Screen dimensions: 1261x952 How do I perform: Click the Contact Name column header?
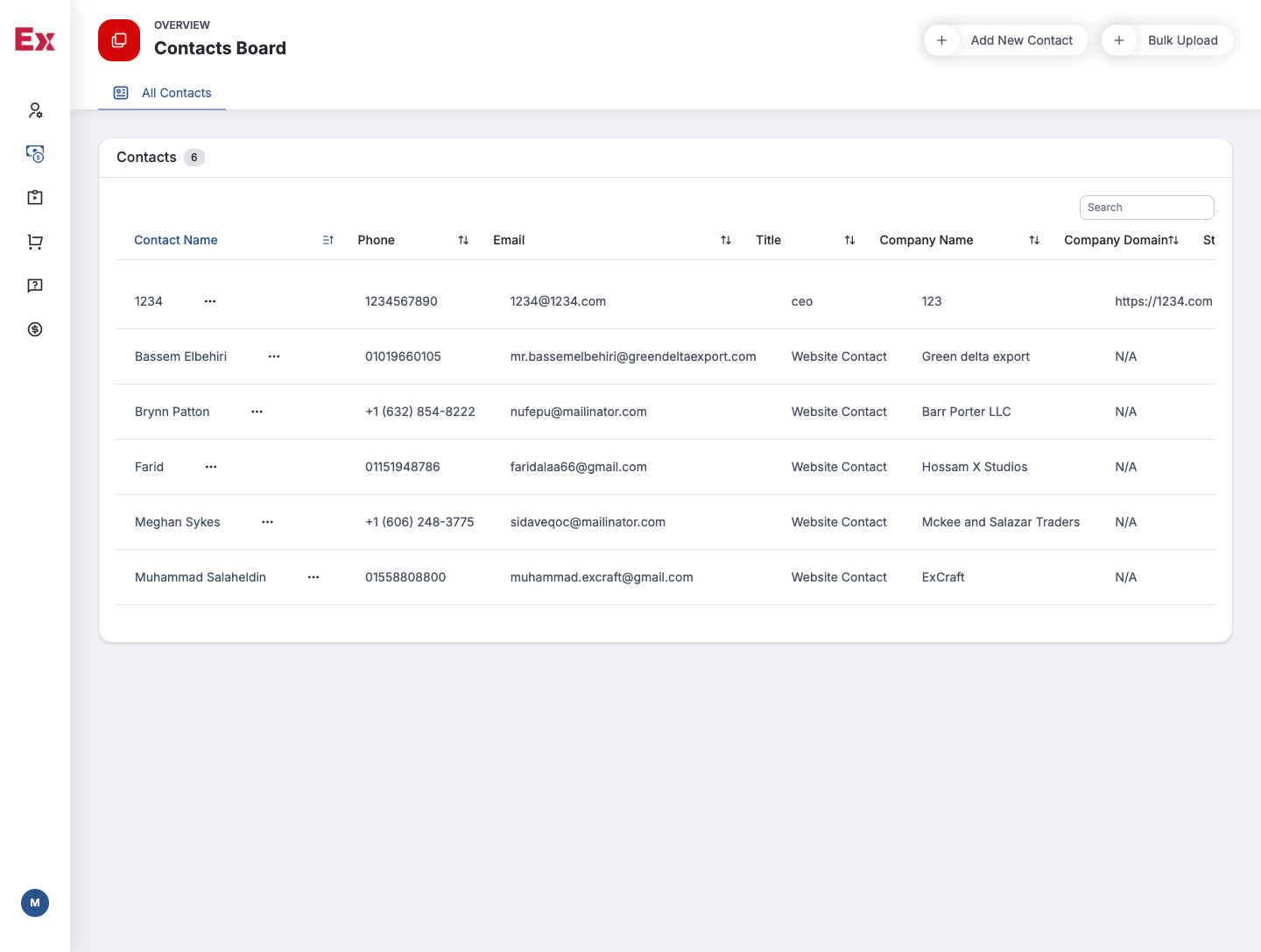click(x=176, y=240)
